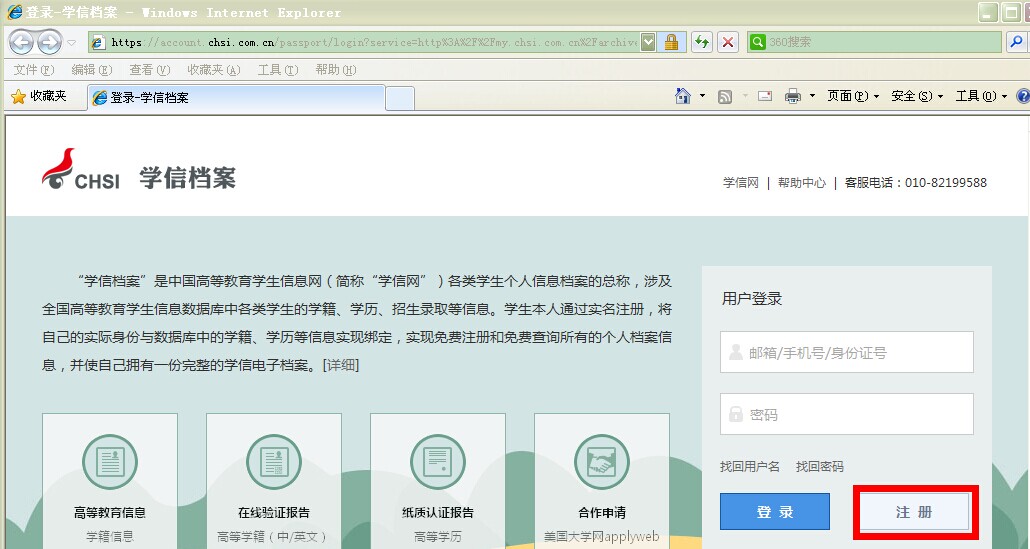Open the 编辑(E) menu

click(x=91, y=70)
